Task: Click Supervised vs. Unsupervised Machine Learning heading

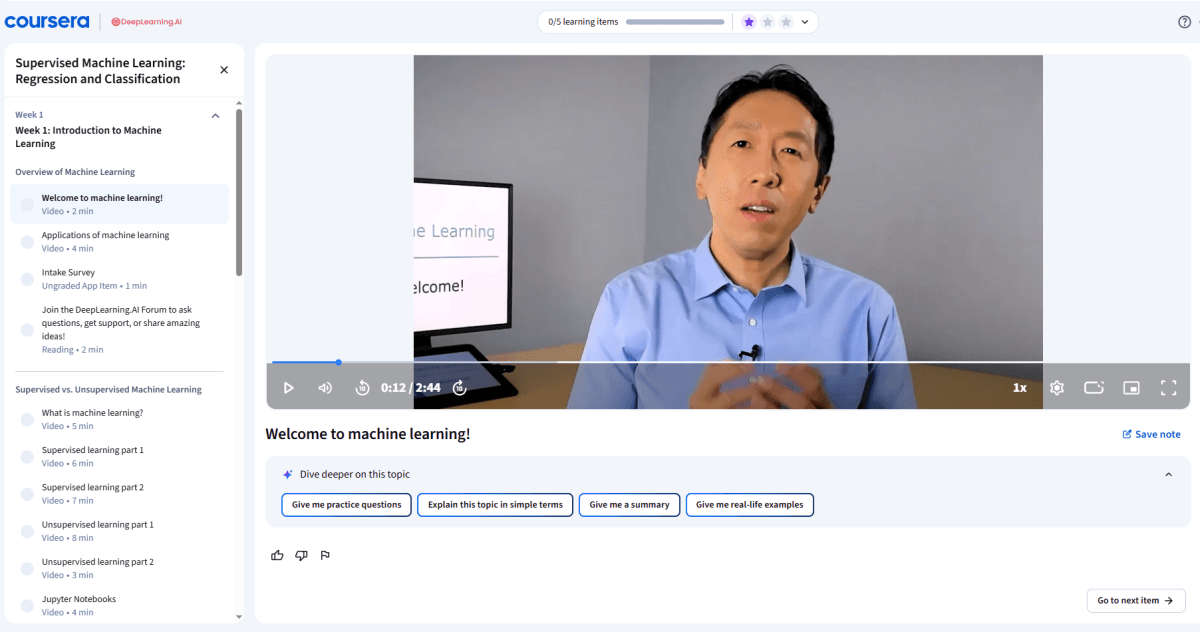Action: pos(108,389)
